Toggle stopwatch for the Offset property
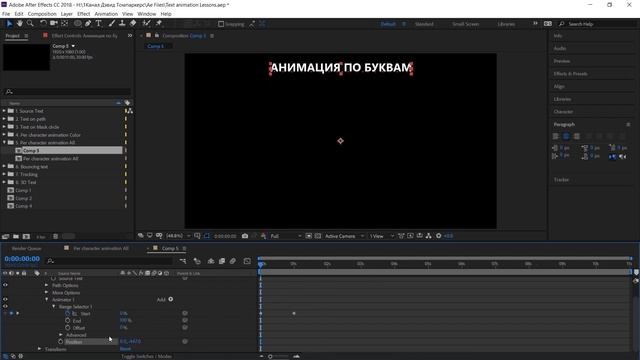640x360 pixels. (x=67, y=327)
